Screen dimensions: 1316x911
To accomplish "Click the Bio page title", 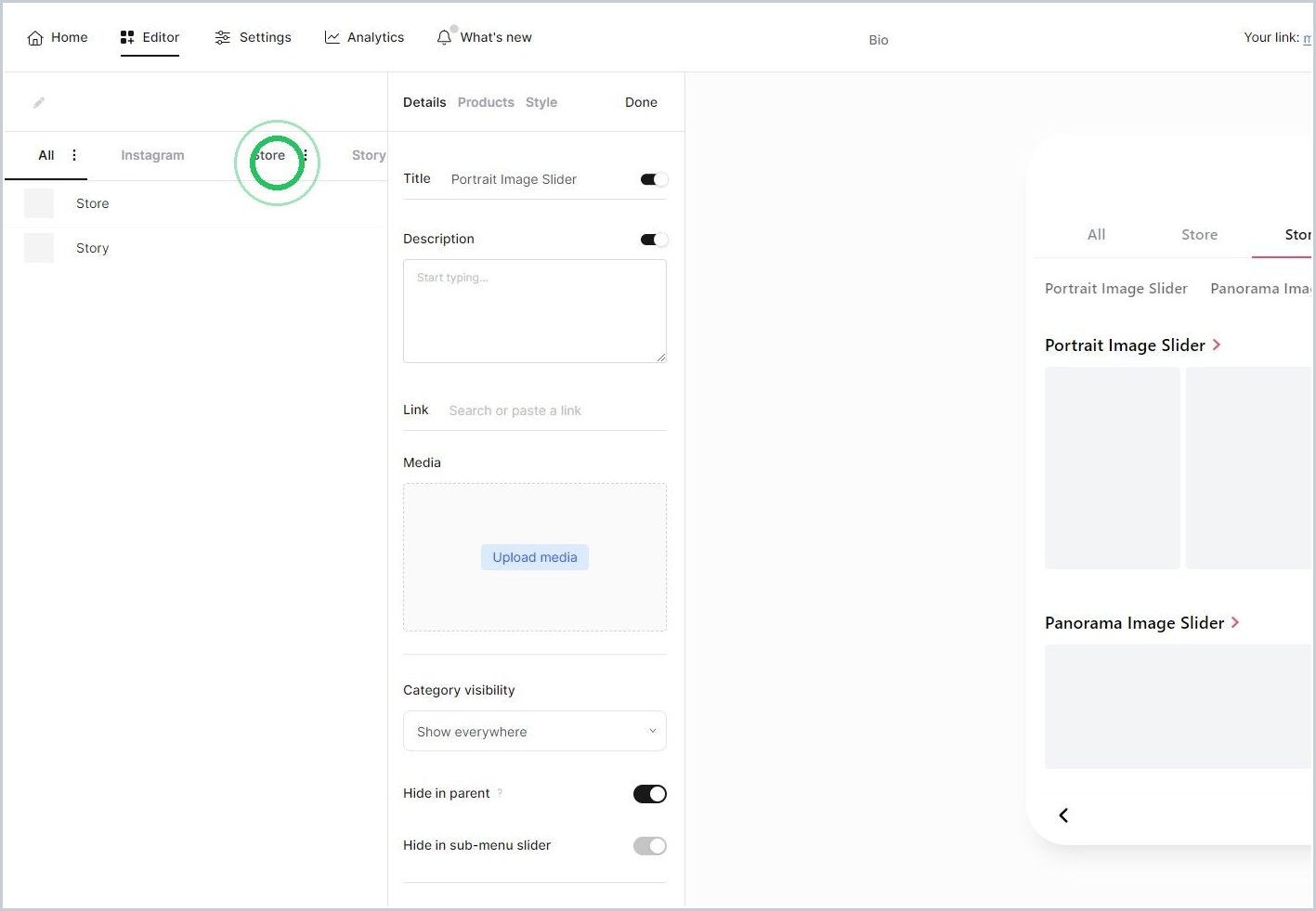I will pyautogui.click(x=879, y=40).
